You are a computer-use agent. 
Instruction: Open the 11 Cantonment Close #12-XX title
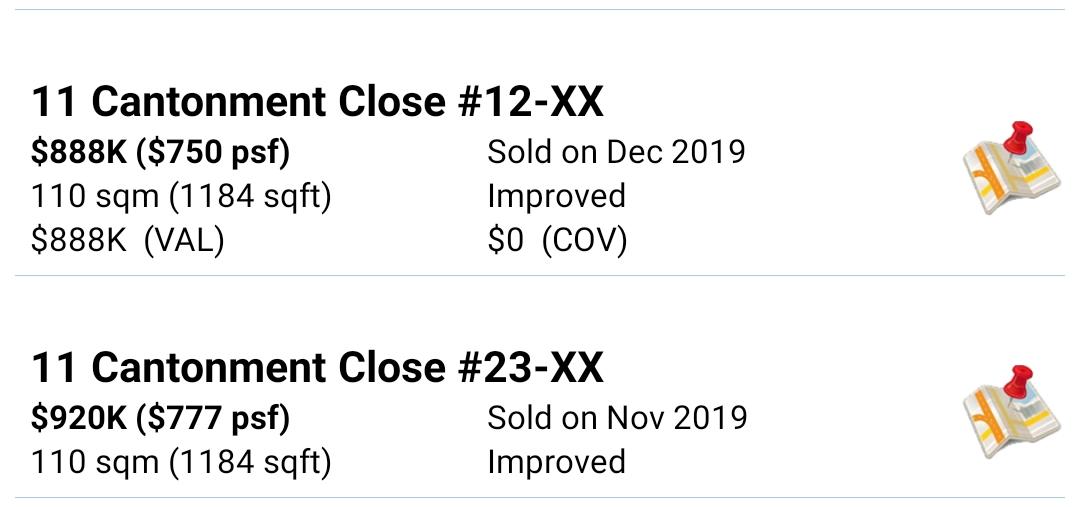[x=317, y=102]
